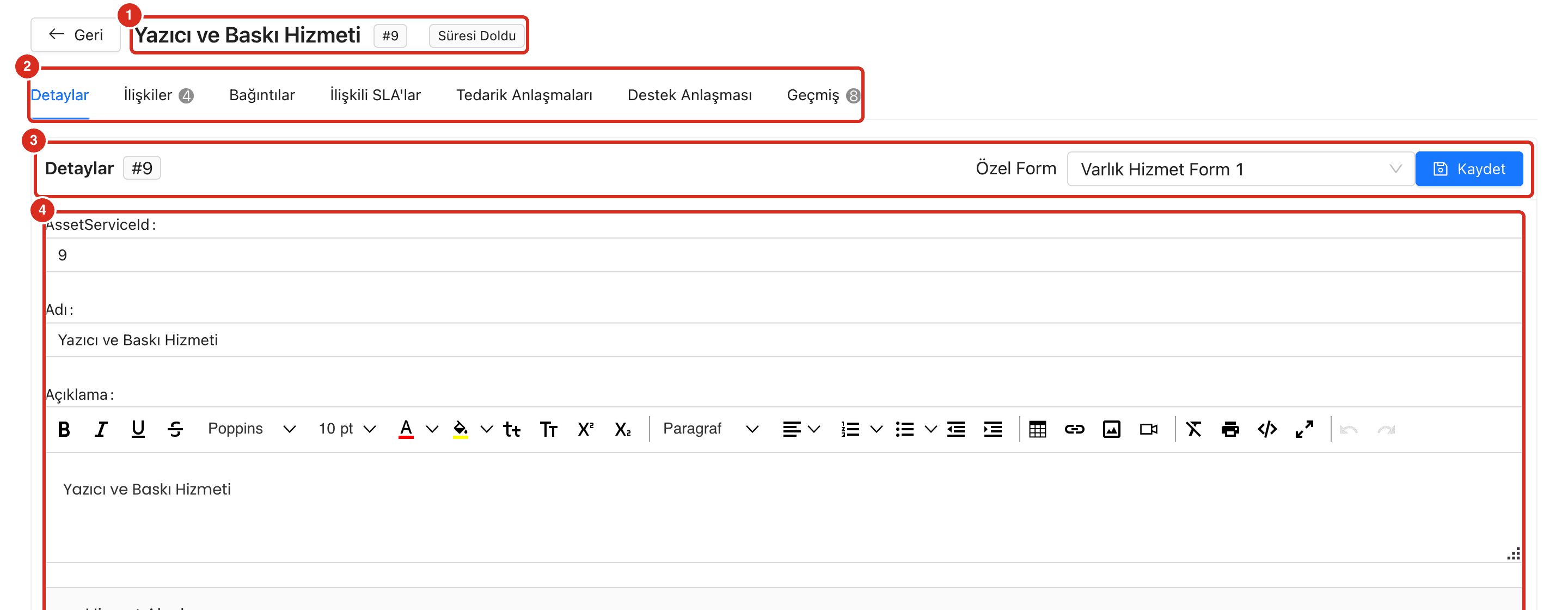
Task: Click the Adı input field
Action: tap(783, 340)
